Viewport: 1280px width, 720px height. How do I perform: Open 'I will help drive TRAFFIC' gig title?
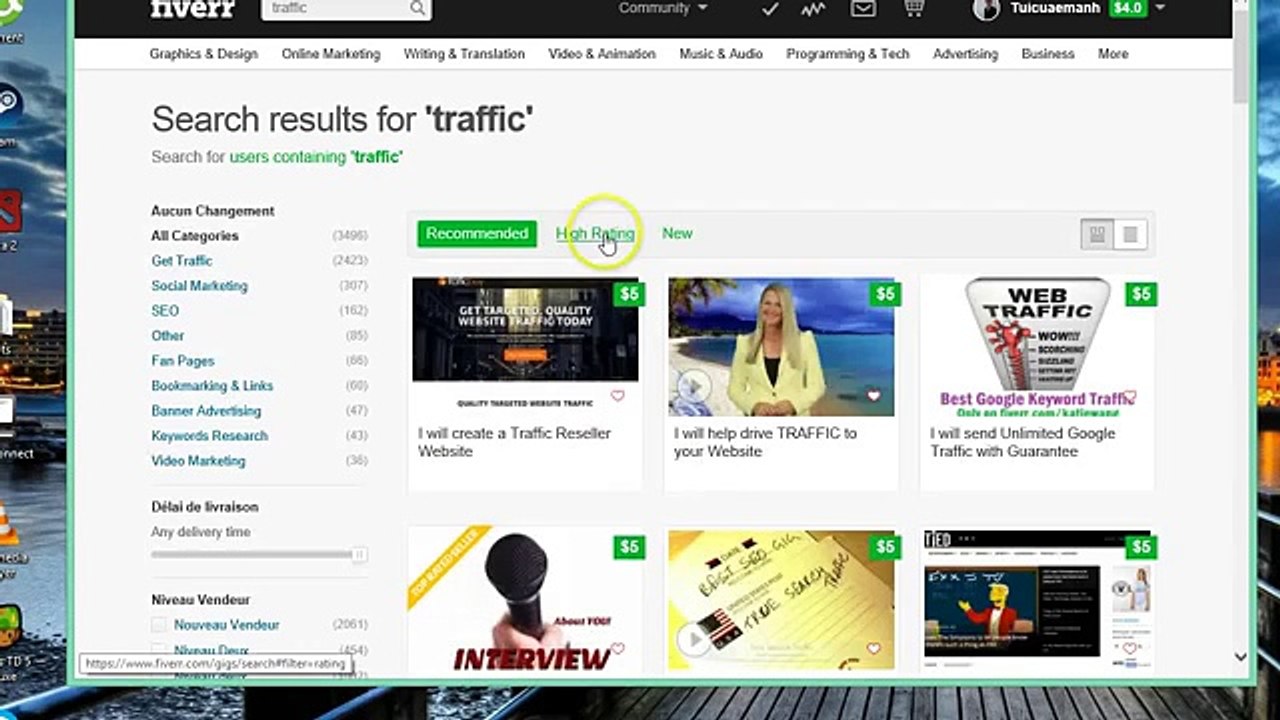click(x=765, y=442)
